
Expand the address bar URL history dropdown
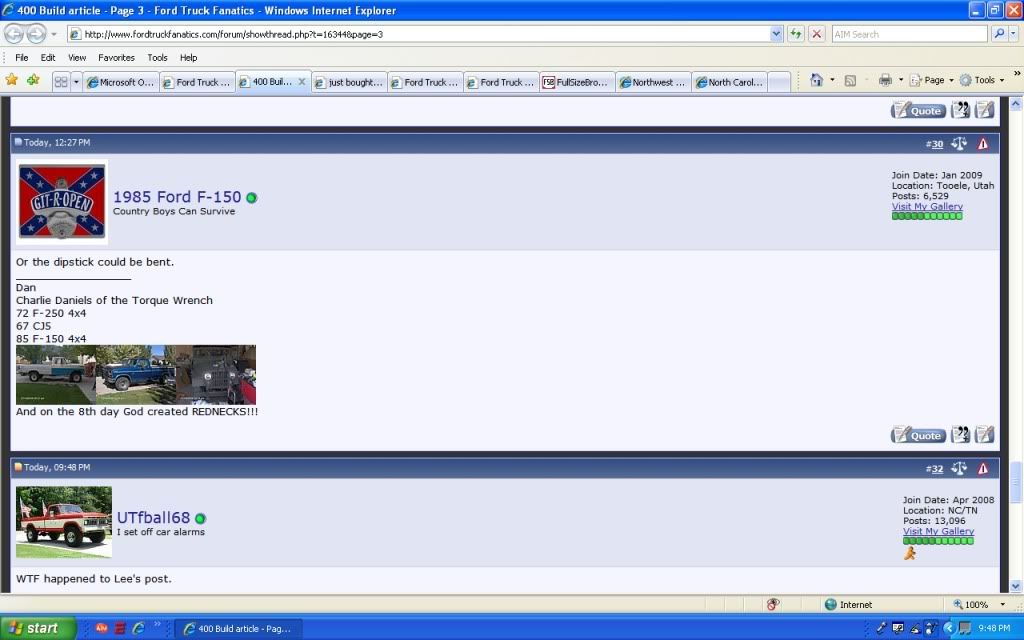coord(776,33)
